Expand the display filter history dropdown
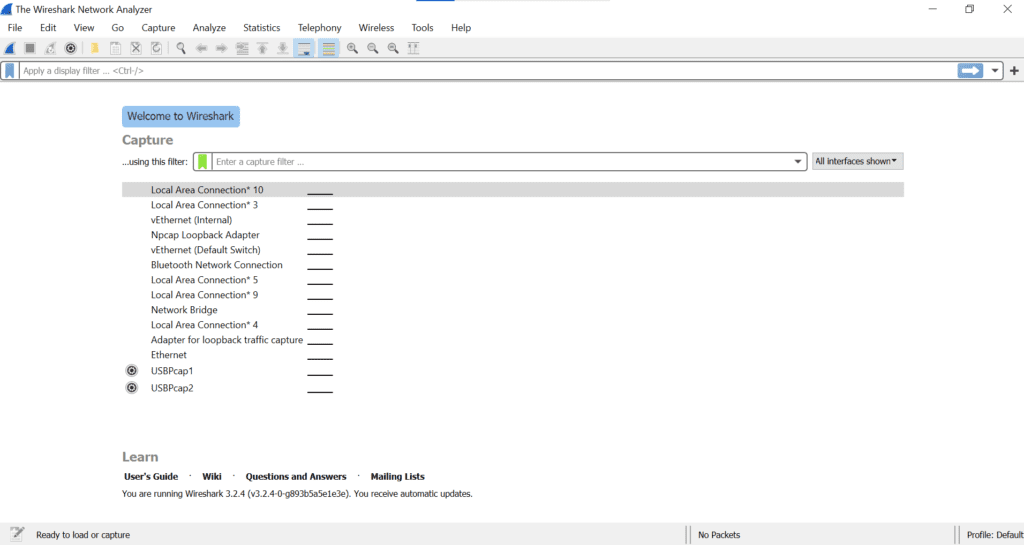 pos(995,70)
